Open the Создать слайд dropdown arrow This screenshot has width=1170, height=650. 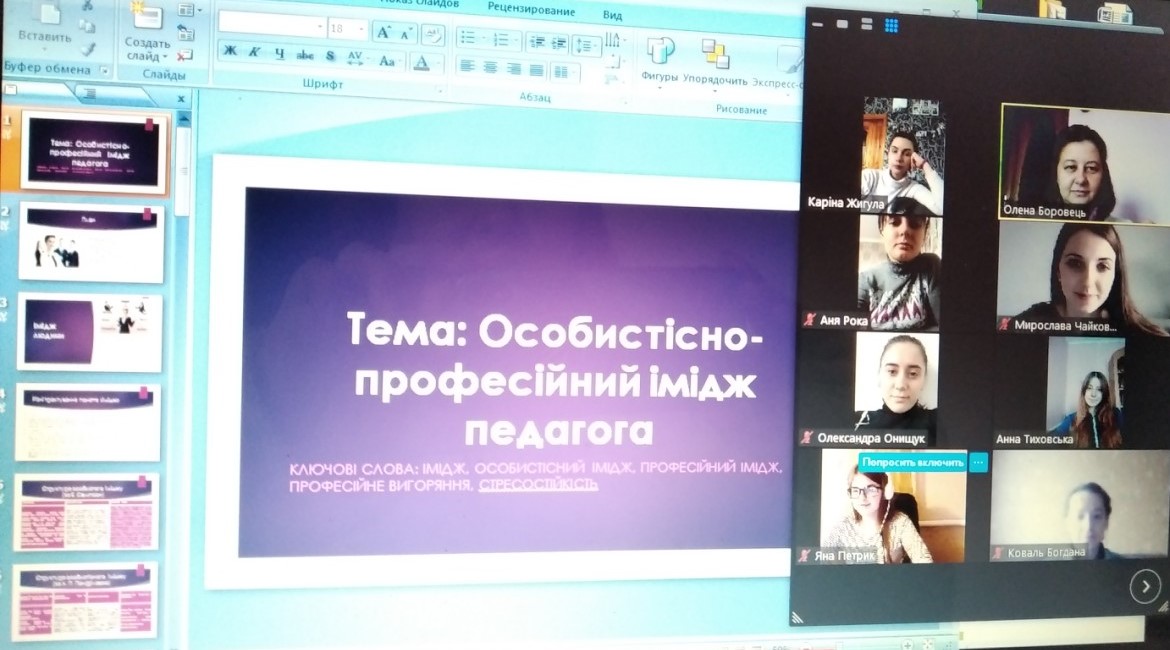[164, 57]
